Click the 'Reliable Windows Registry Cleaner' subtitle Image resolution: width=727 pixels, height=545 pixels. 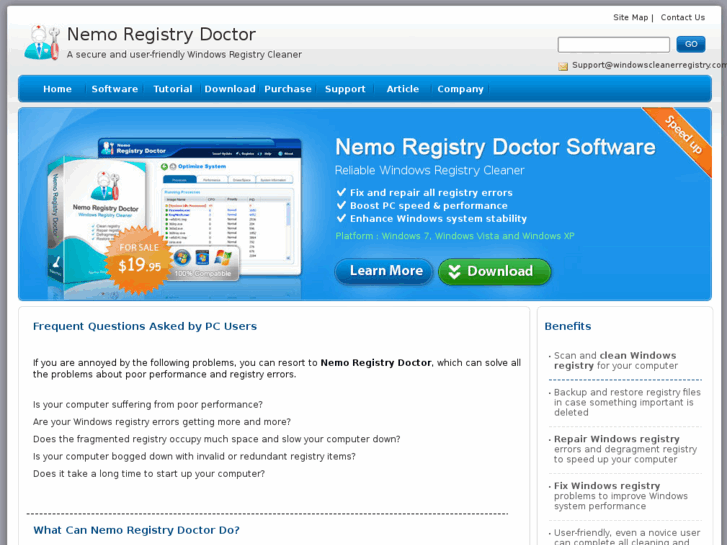pyautogui.click(x=429, y=170)
